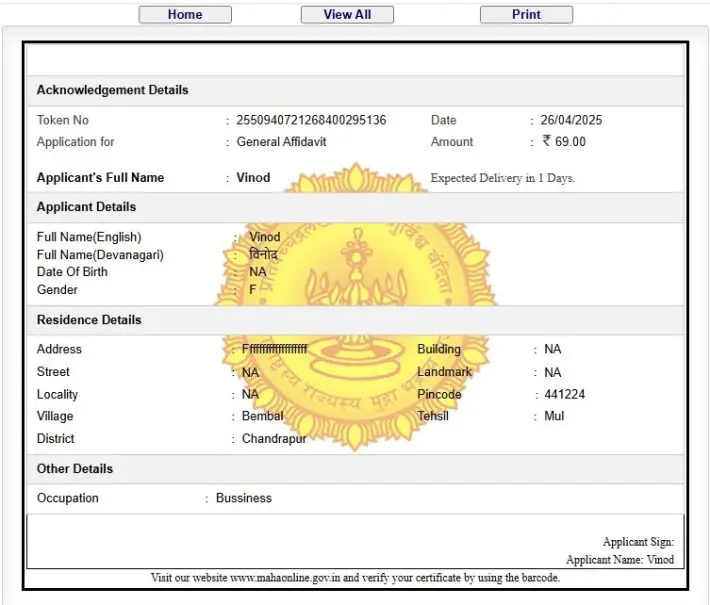
Task: Select the Tehsil label
Action: [x=433, y=416]
